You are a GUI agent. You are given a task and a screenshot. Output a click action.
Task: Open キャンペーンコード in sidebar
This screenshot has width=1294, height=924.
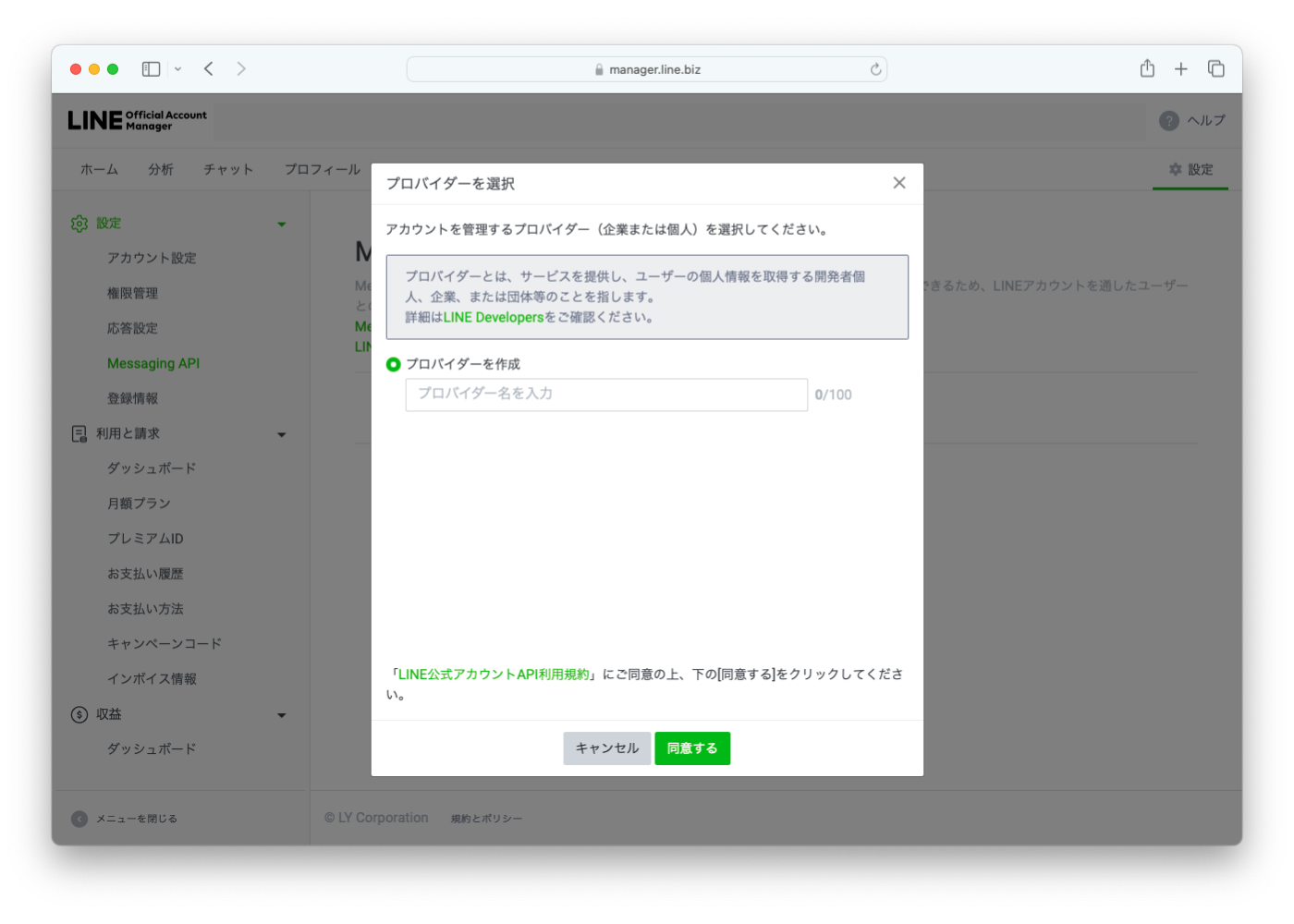tap(165, 644)
